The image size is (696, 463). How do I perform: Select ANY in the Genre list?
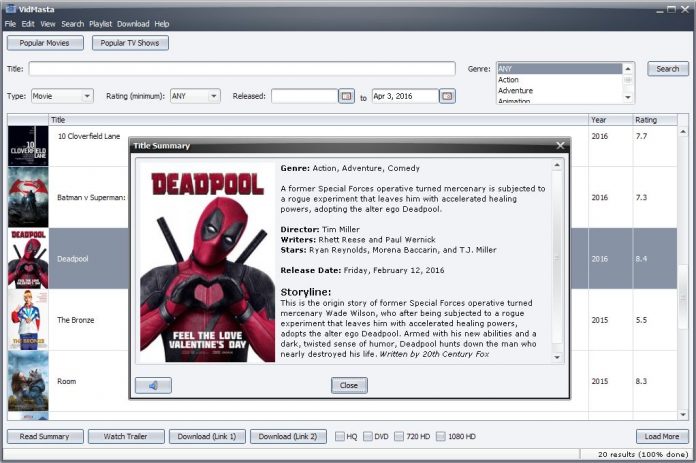559,69
